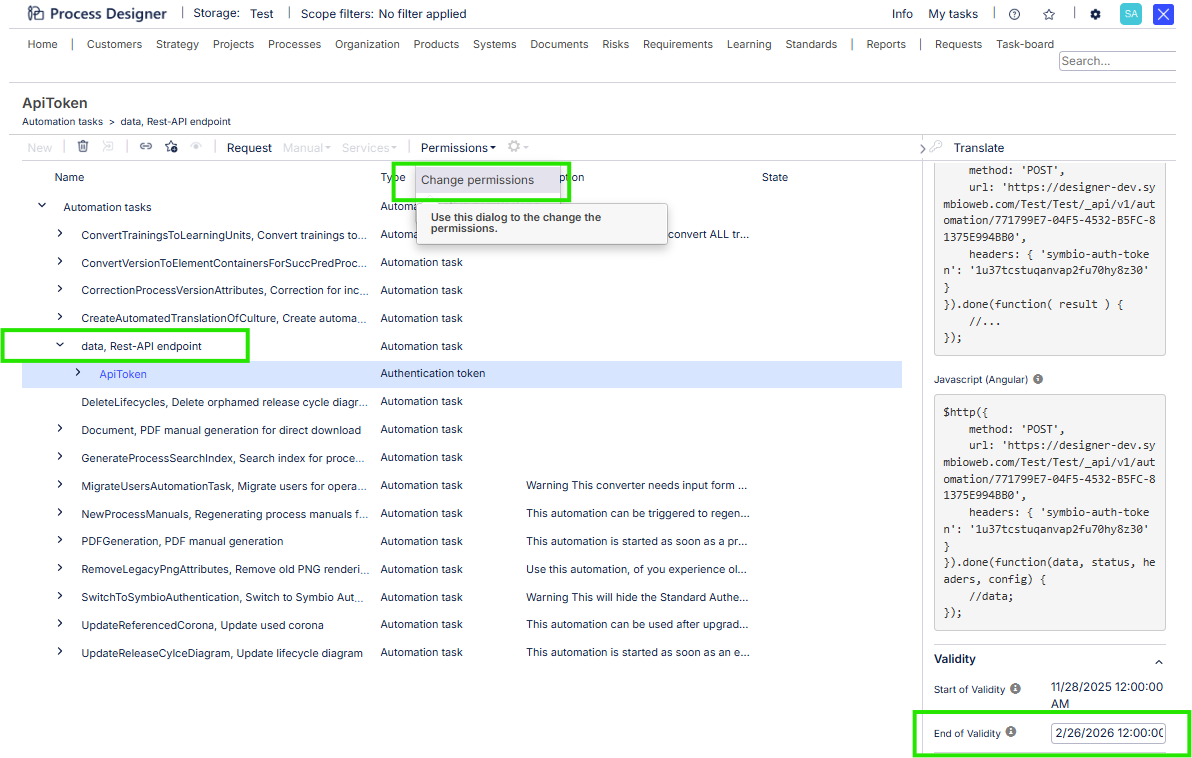Click the SA user avatar

click(1131, 14)
